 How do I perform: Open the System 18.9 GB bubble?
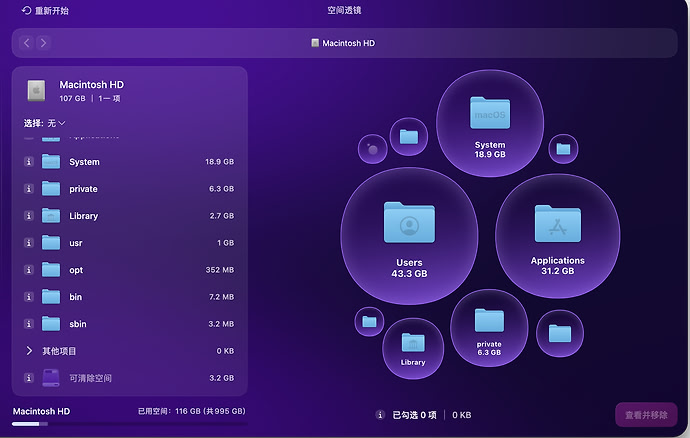tap(490, 124)
